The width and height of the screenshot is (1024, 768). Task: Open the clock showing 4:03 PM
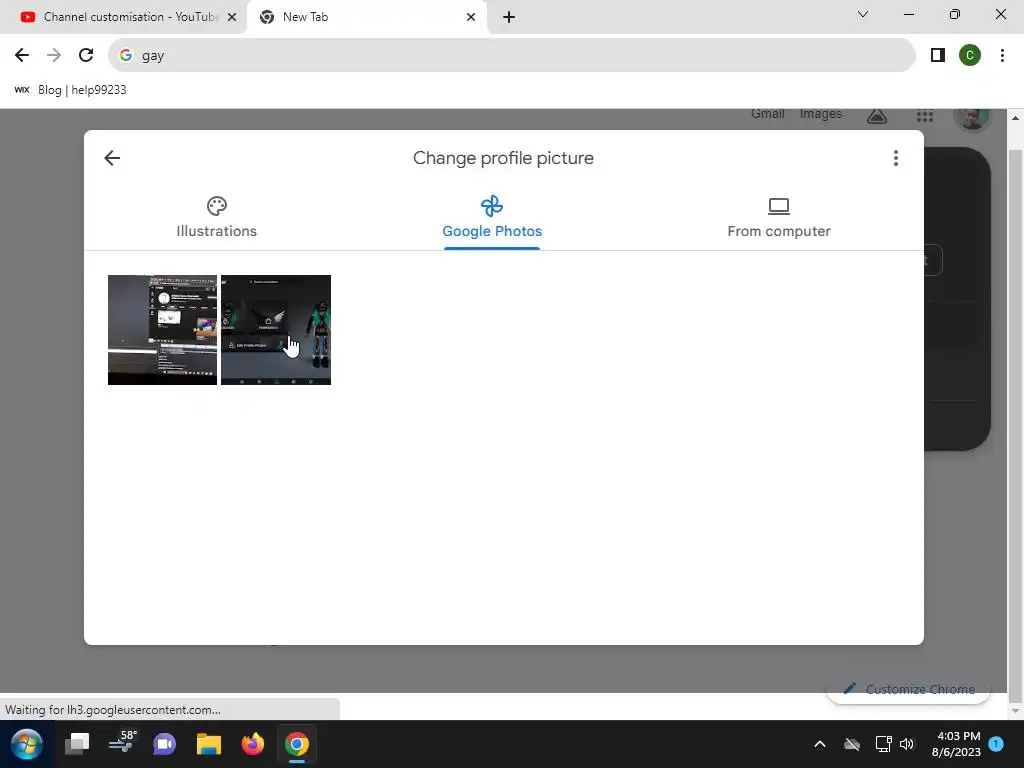coord(956,744)
